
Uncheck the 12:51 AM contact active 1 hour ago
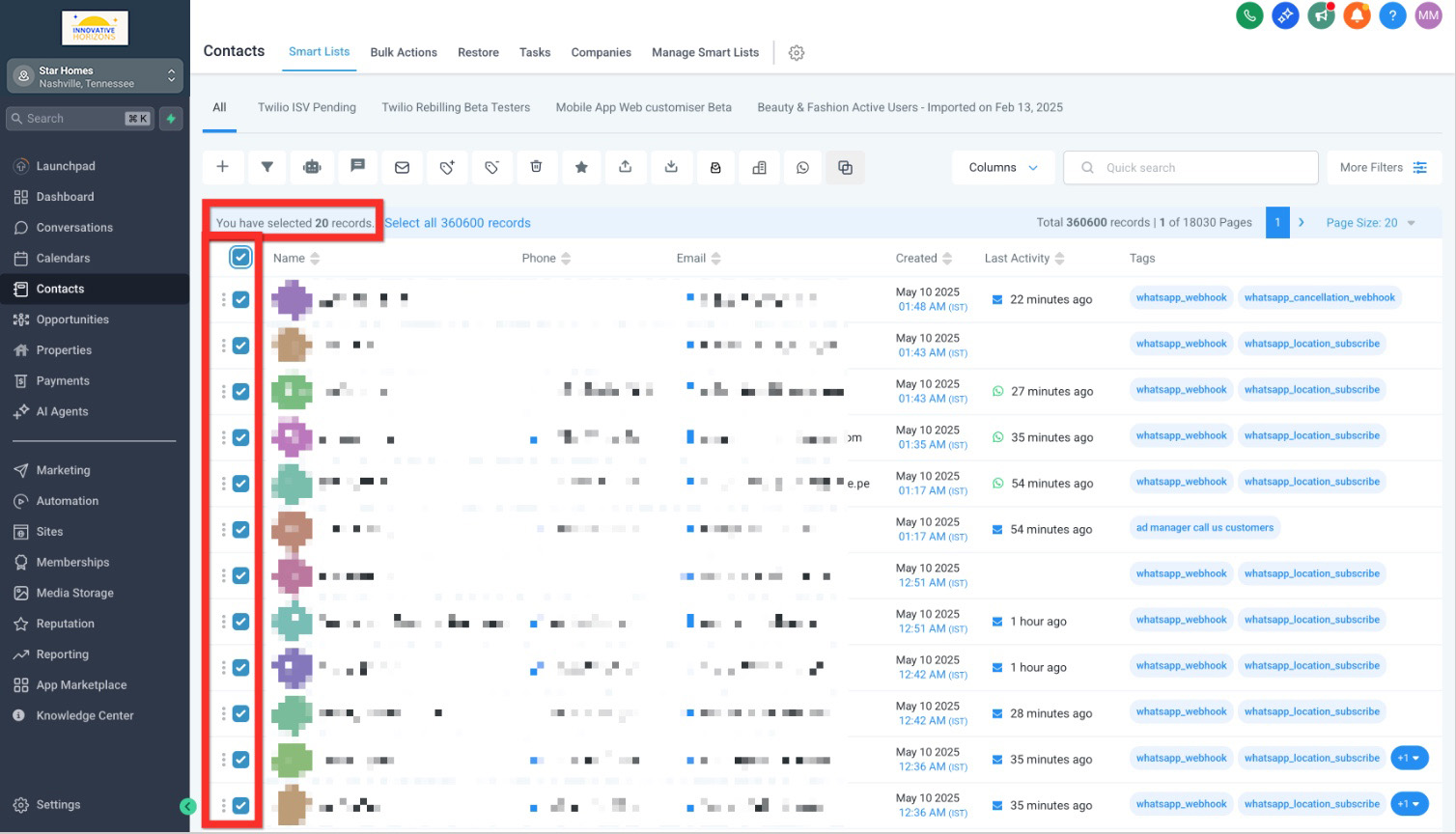240,622
